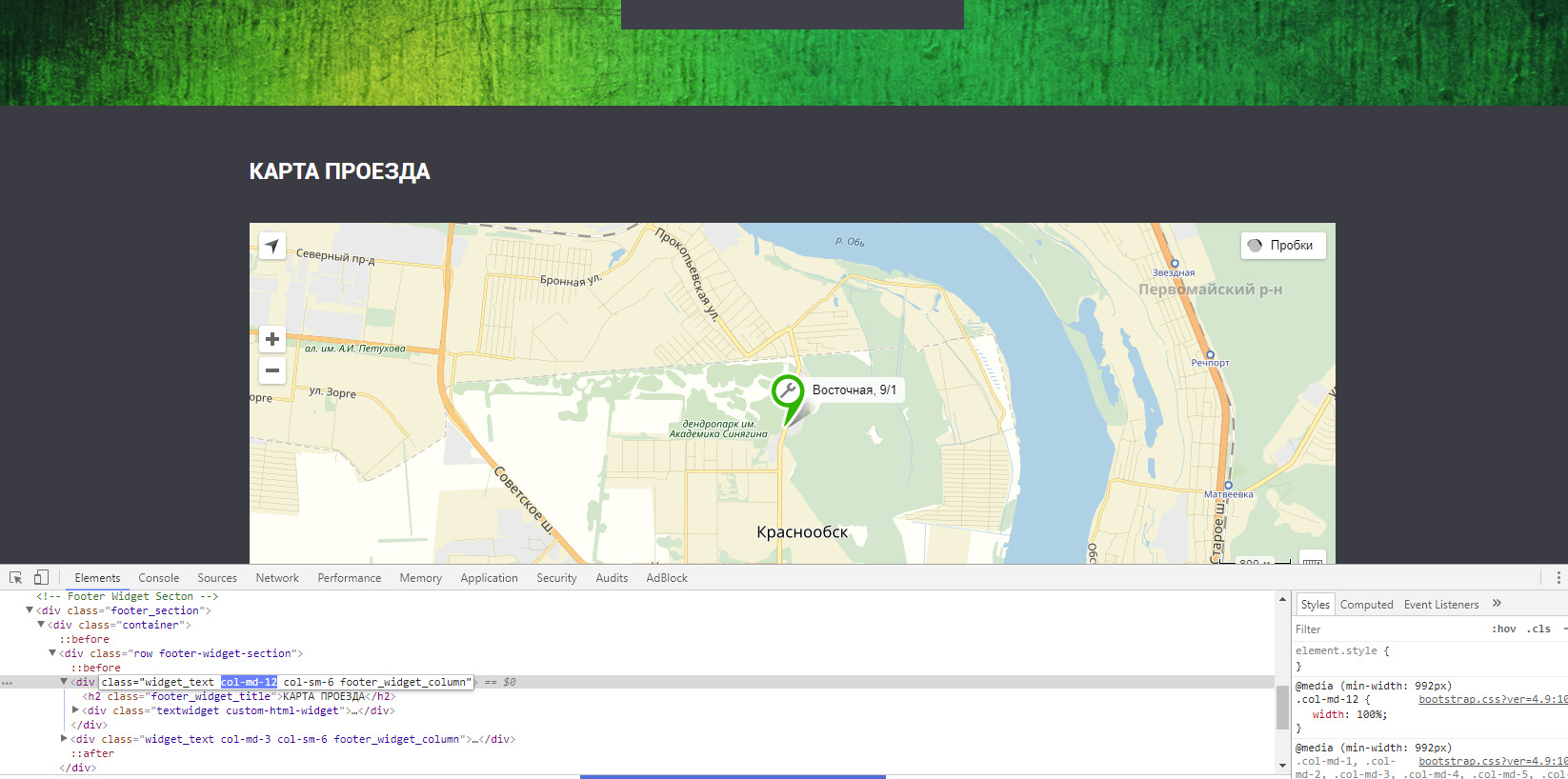Viewport: 1568px width, 779px height.
Task: Zoom in the map with plus button
Action: coord(272,339)
